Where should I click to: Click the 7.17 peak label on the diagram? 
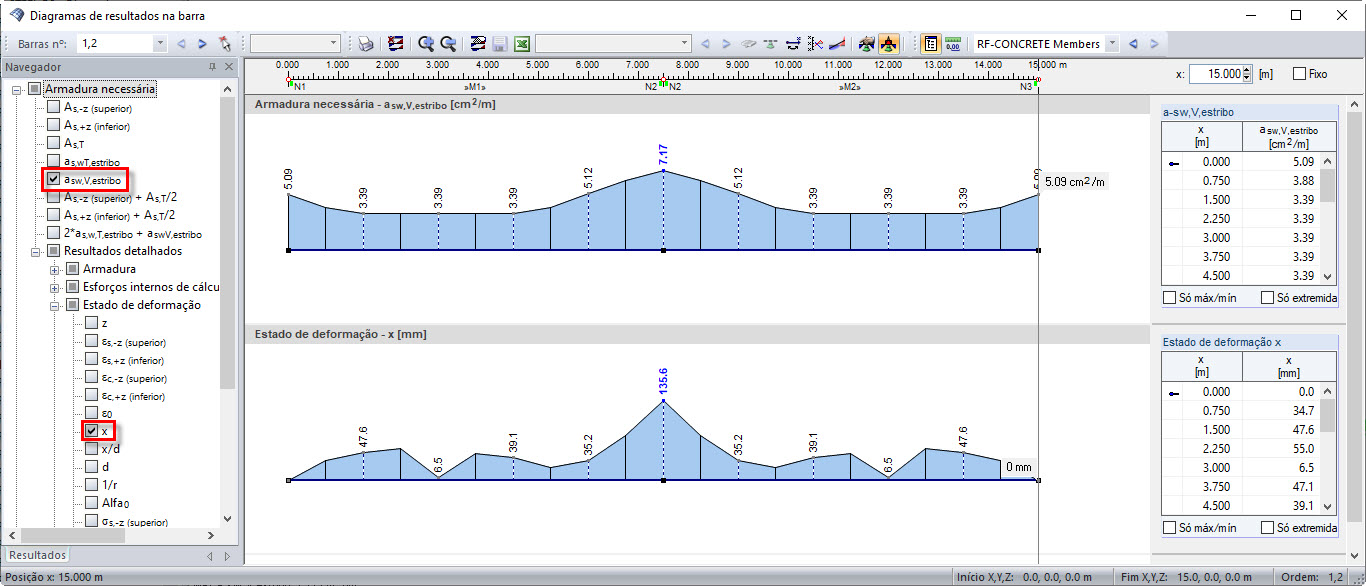point(663,155)
